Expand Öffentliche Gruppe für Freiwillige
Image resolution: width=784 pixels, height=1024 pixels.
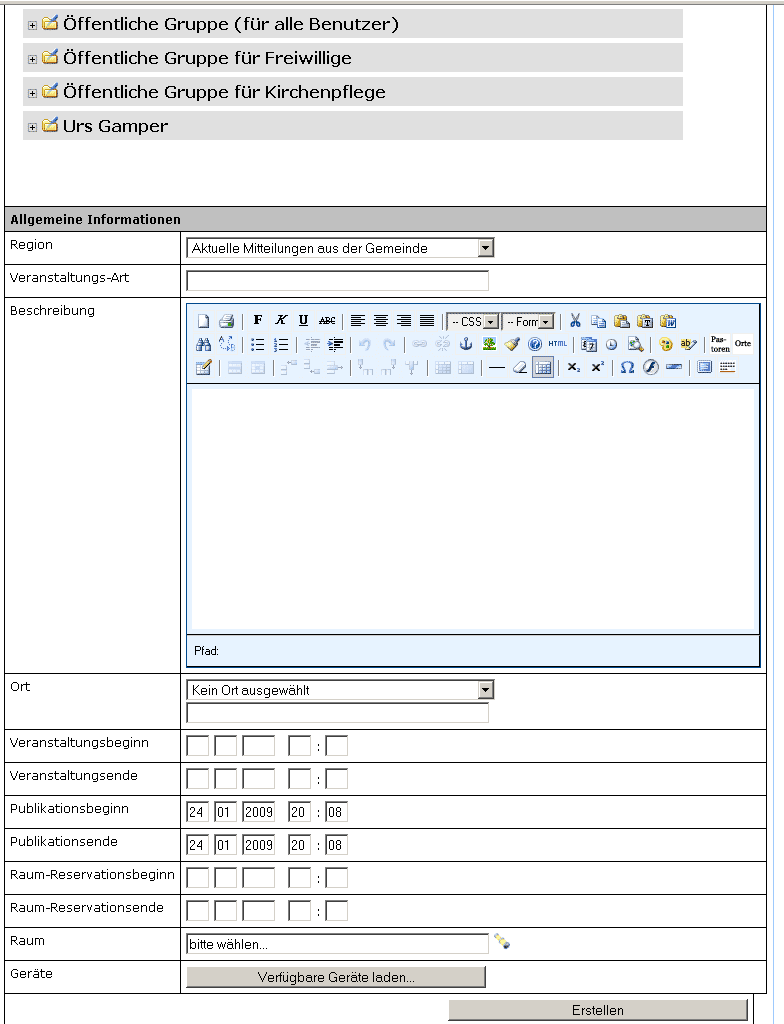point(32,59)
